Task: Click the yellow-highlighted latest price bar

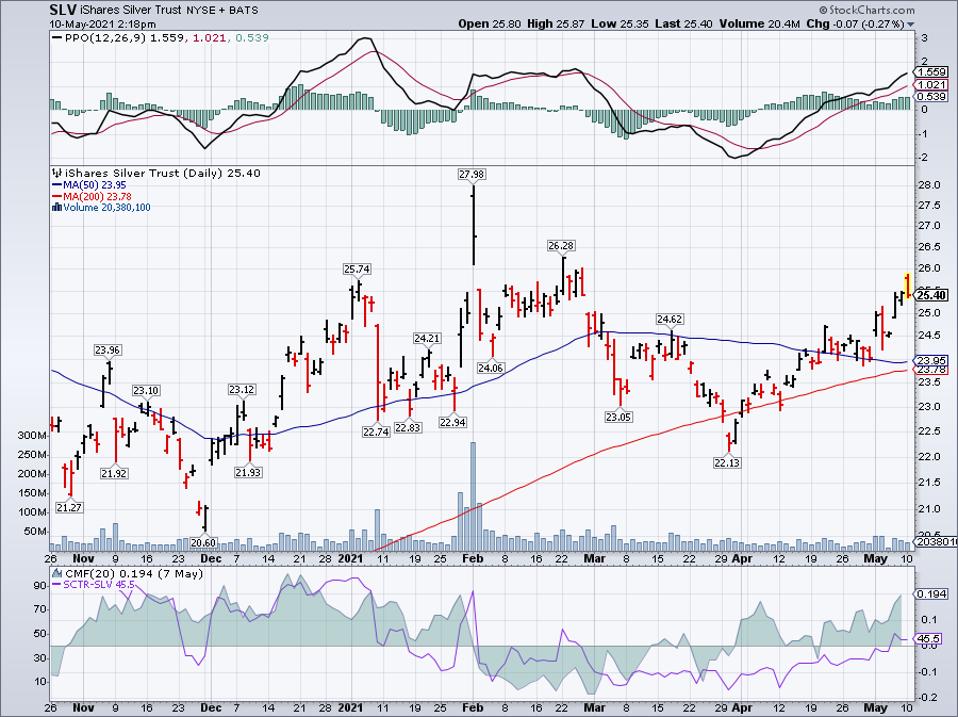Action: pyautogui.click(x=908, y=286)
